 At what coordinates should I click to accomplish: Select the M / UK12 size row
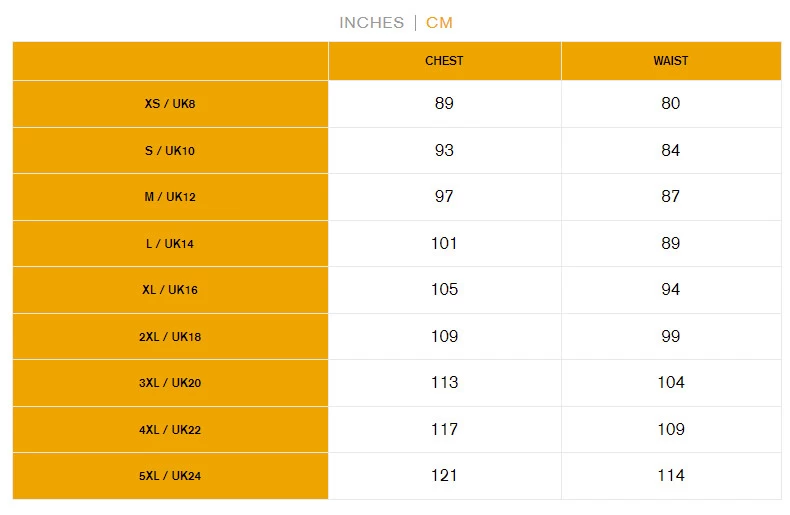click(x=170, y=197)
